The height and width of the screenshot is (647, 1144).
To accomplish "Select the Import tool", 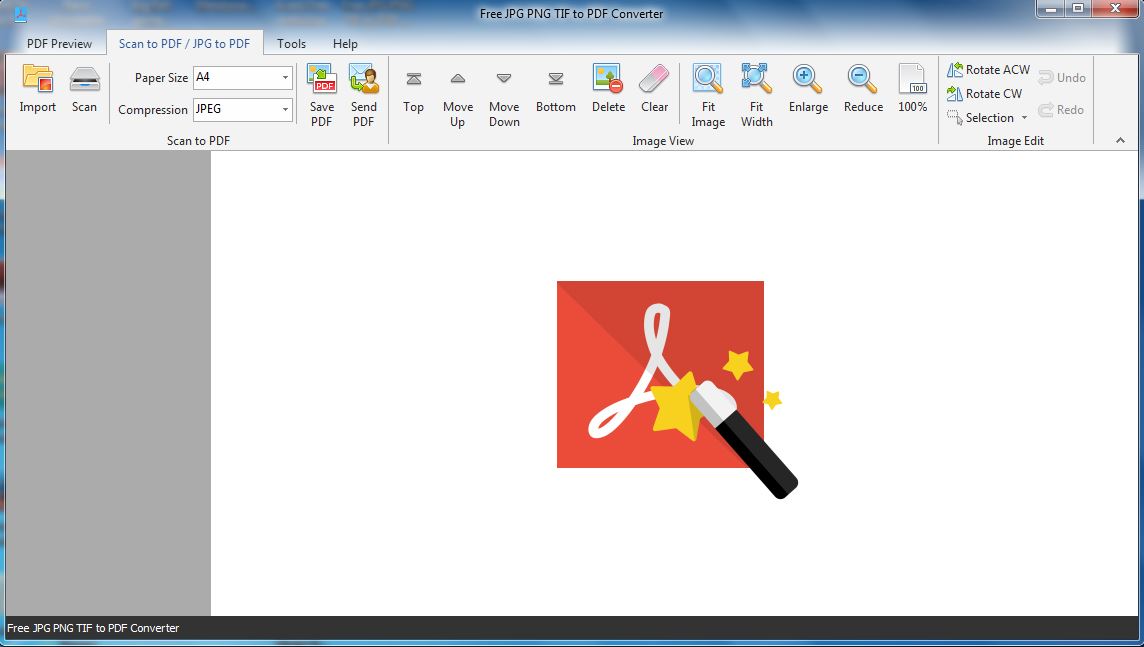I will click(36, 90).
